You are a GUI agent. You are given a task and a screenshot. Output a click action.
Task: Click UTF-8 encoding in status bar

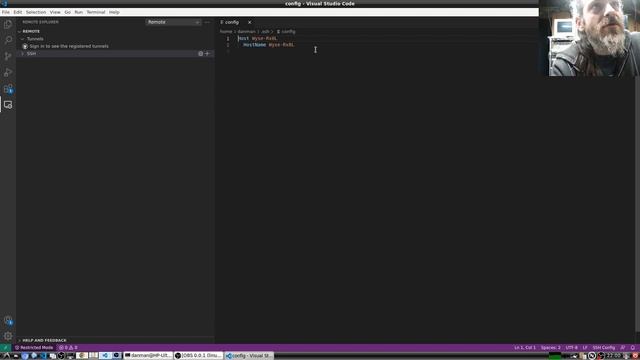pos(571,348)
